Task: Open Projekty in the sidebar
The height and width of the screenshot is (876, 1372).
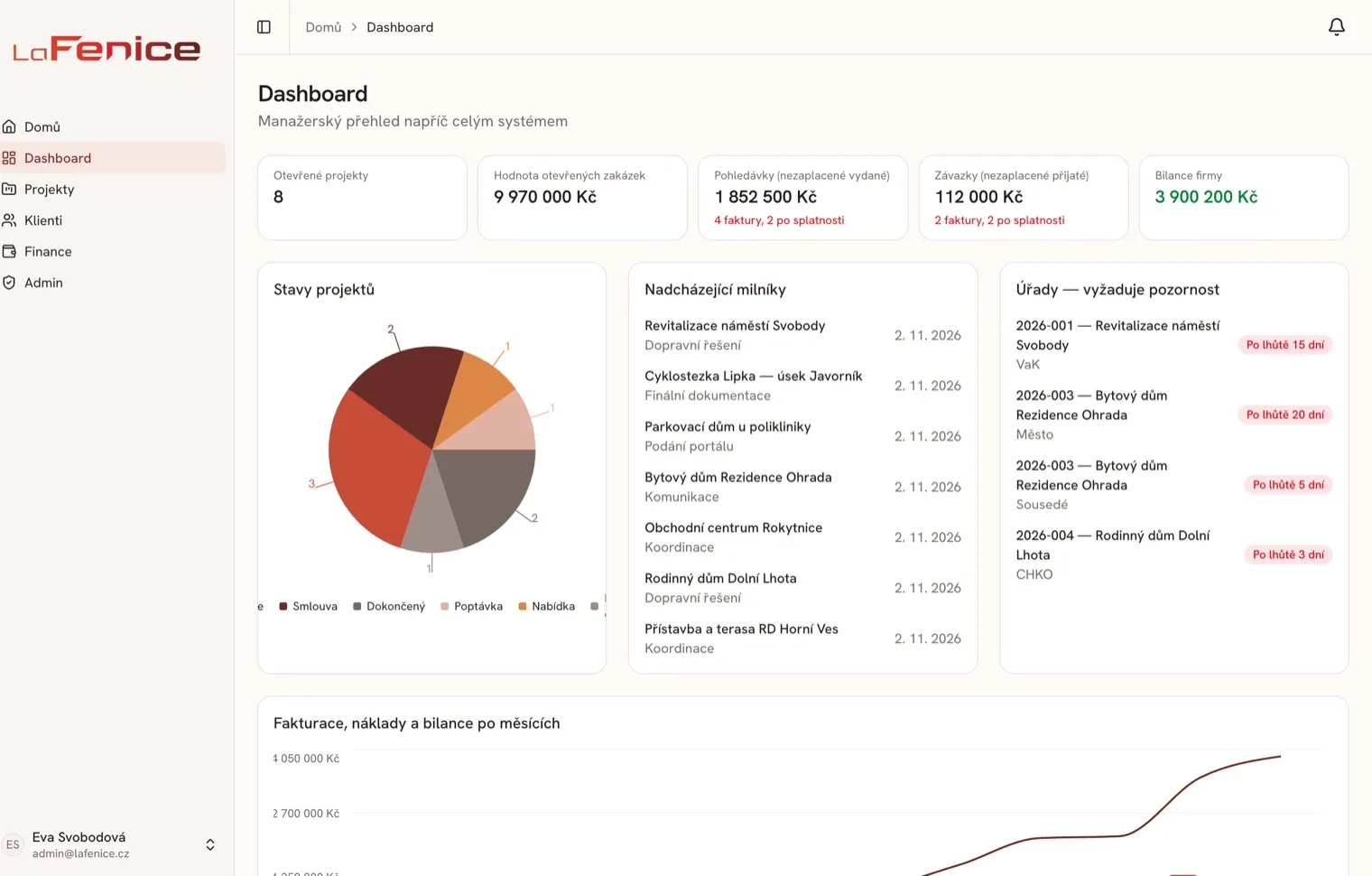Action: (113, 189)
